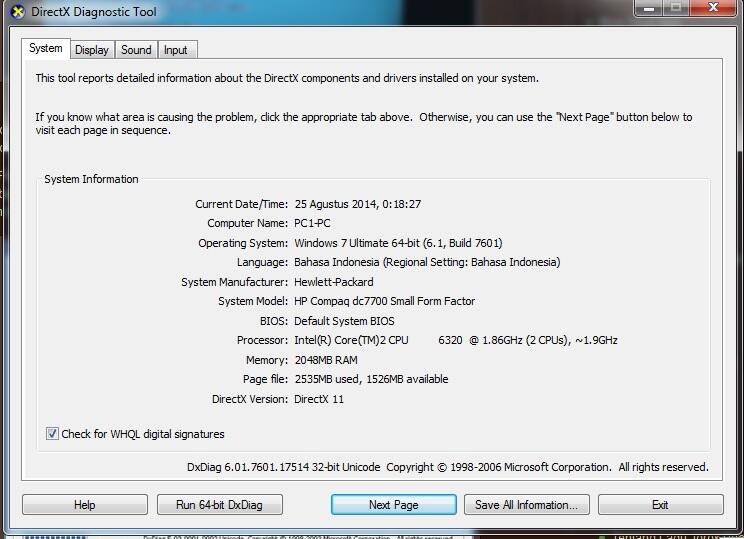
Task: Click the DirectX 11 version value
Action: click(x=319, y=399)
